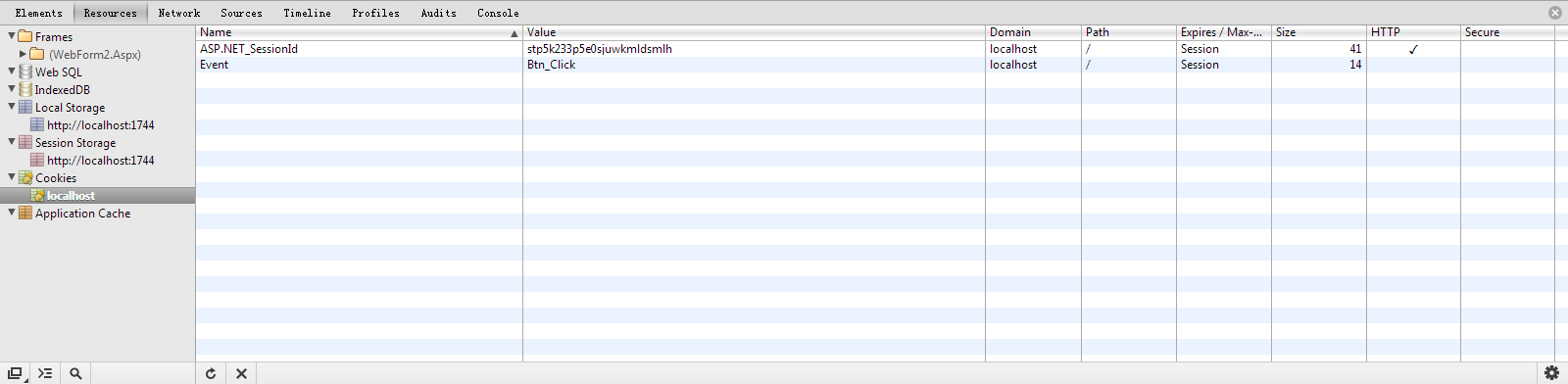Screen dimensions: 1568x384
Task: Click Domain localhost of Event cookie
Action: pyautogui.click(x=1013, y=64)
